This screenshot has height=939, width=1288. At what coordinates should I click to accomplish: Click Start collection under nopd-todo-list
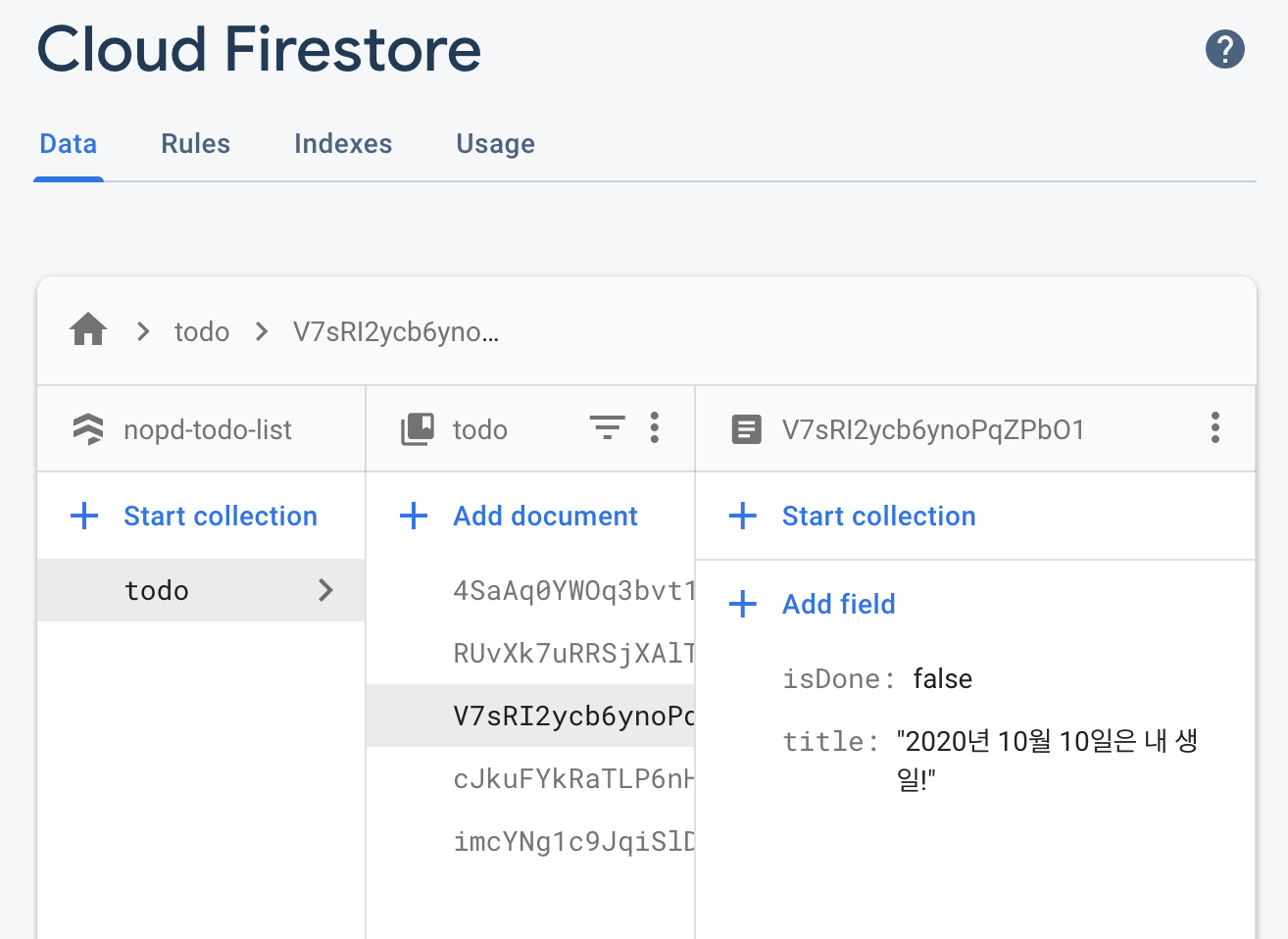tap(221, 516)
